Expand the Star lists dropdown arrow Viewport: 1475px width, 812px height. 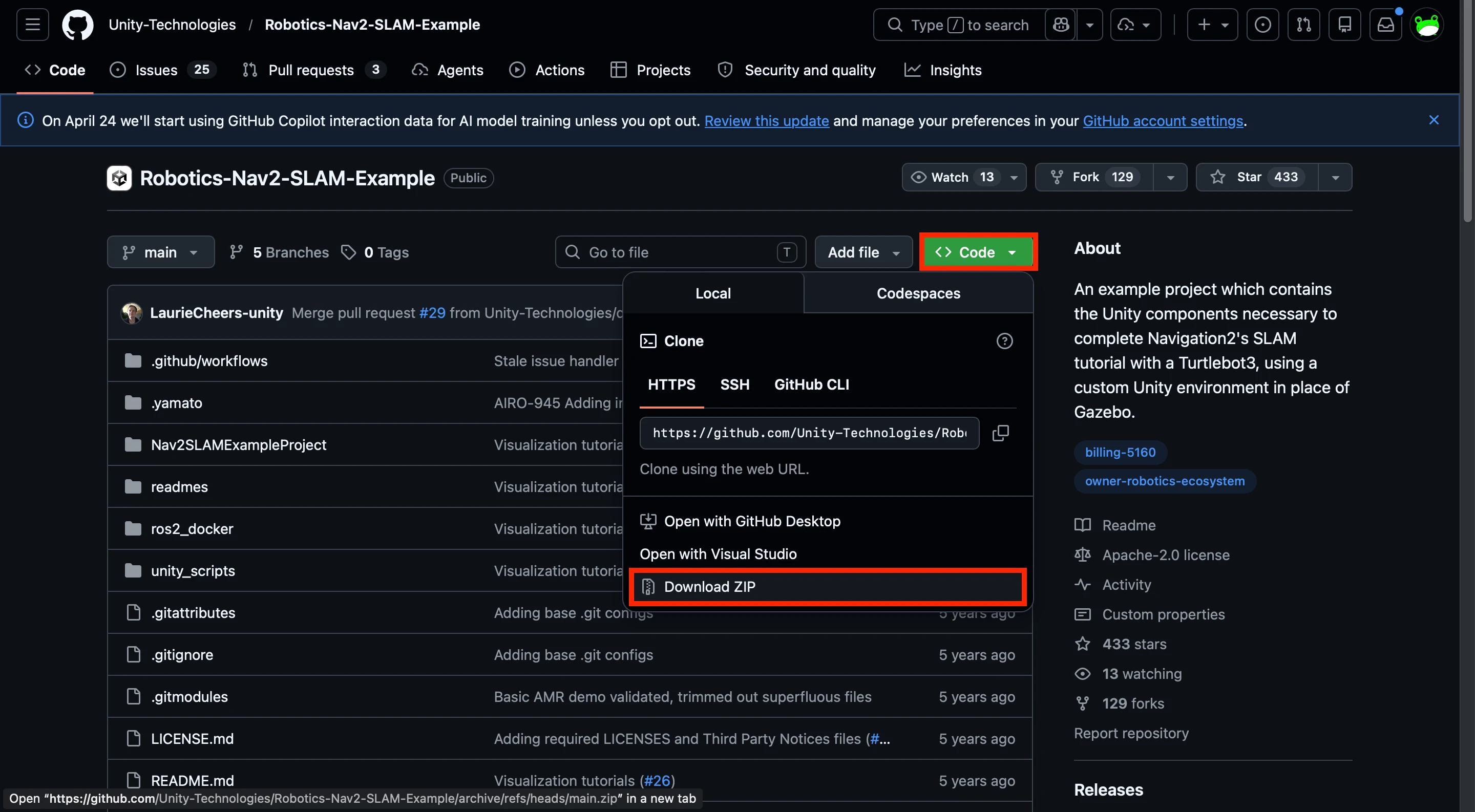coord(1335,177)
